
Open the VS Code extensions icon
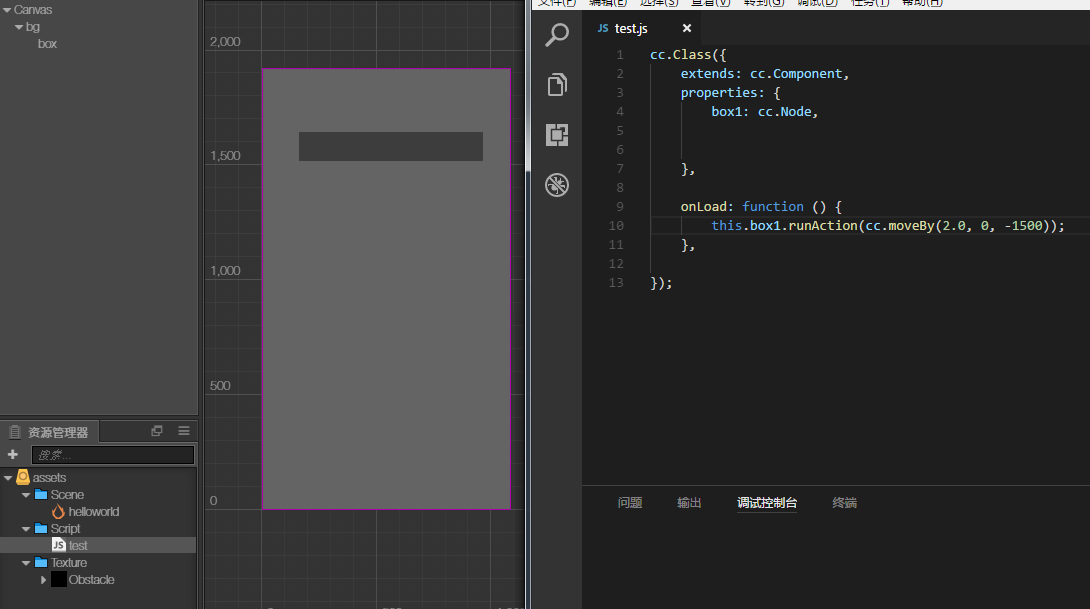[x=557, y=134]
